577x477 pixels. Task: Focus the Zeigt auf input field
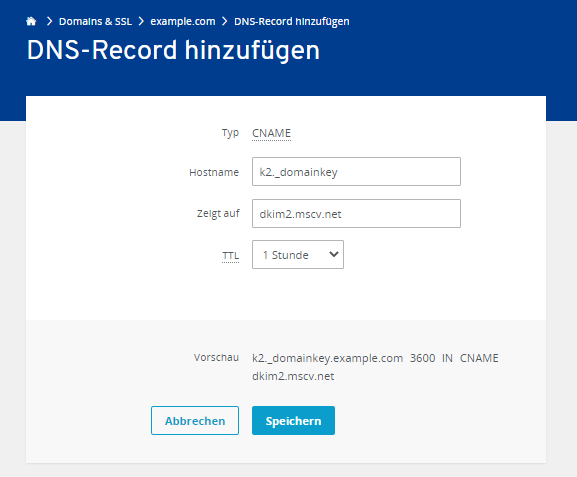click(356, 213)
